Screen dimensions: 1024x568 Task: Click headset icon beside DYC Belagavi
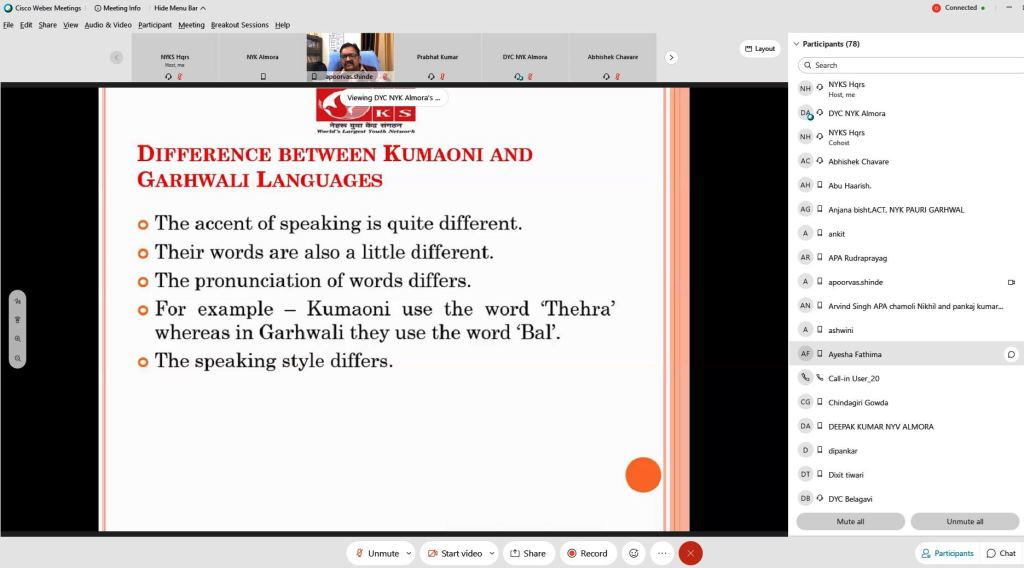(820, 498)
